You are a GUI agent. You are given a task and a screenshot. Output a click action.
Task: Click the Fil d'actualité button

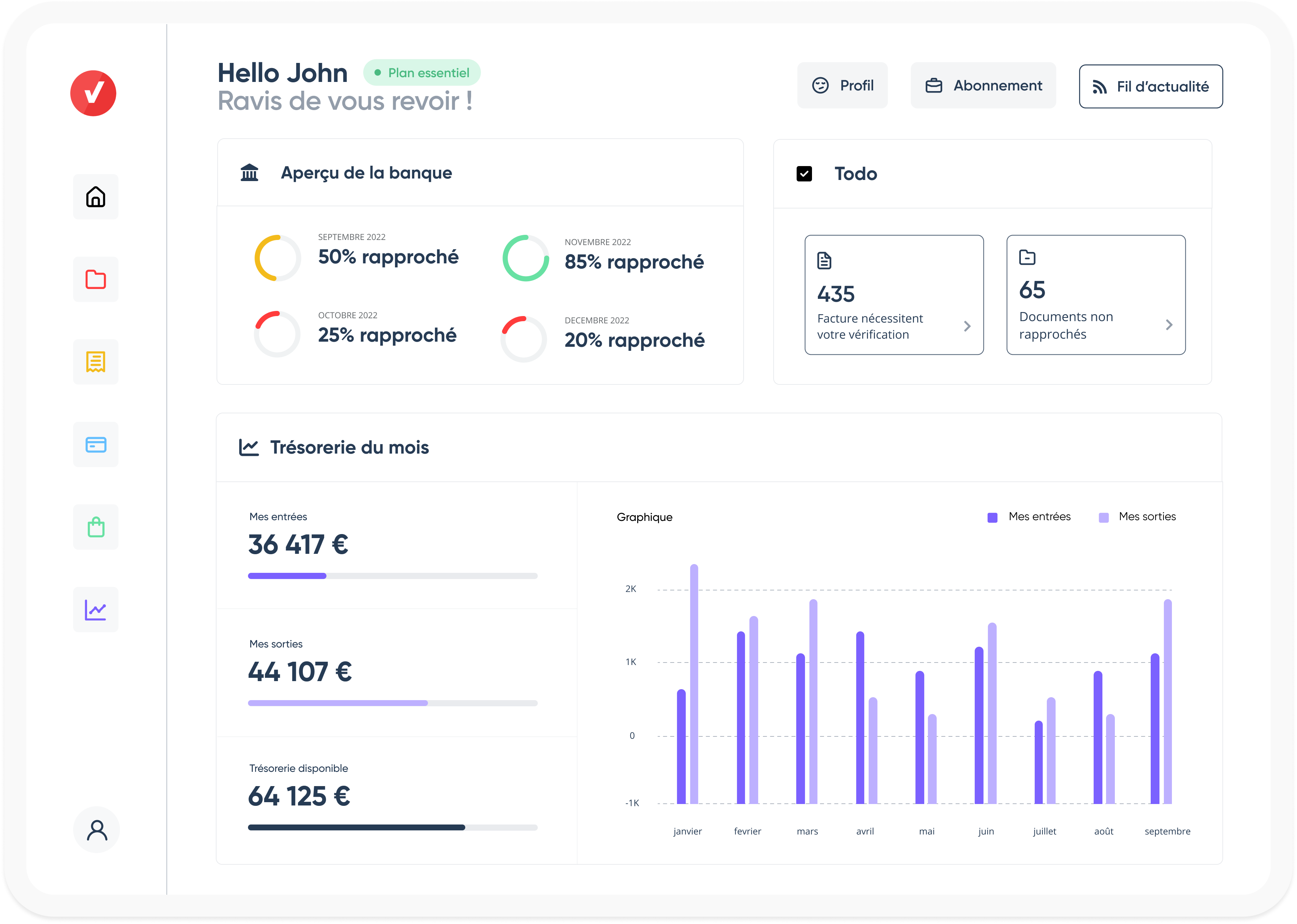pyautogui.click(x=1151, y=86)
